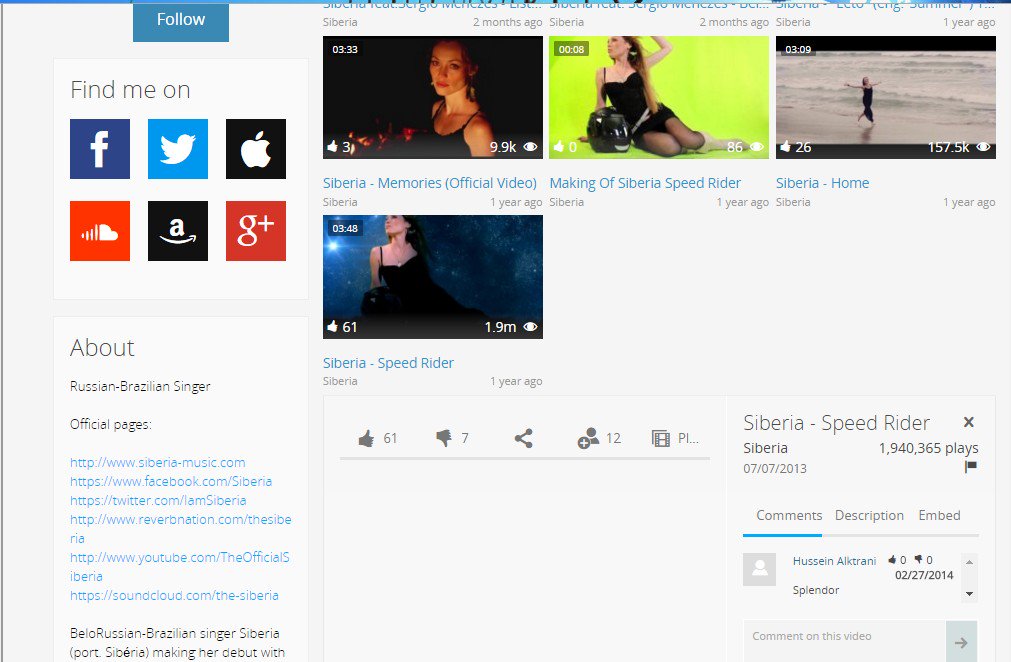Image resolution: width=1011 pixels, height=662 pixels.
Task: Close the Siberia - Speed Rider panel
Action: click(968, 422)
